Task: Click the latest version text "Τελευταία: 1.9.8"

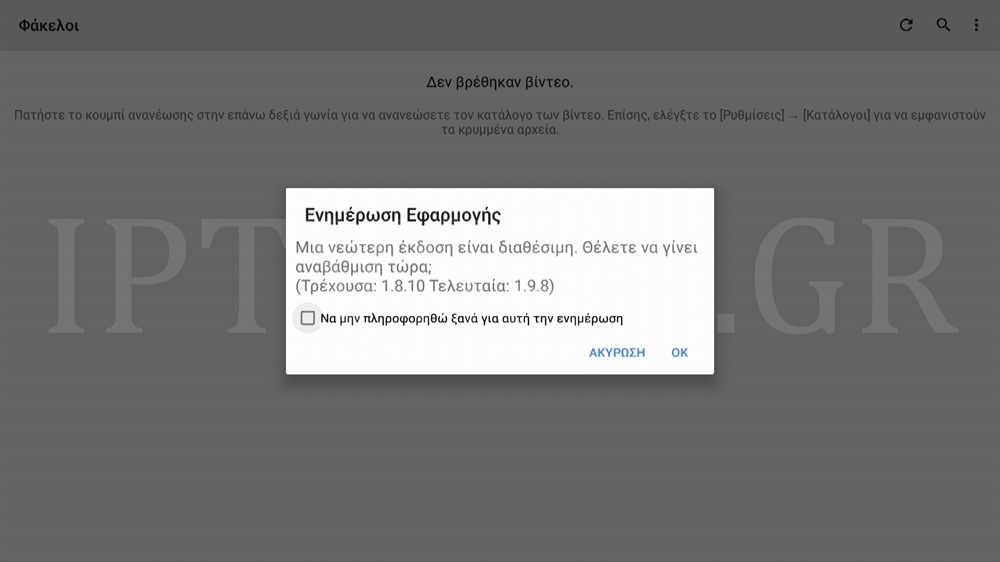Action: [489, 286]
